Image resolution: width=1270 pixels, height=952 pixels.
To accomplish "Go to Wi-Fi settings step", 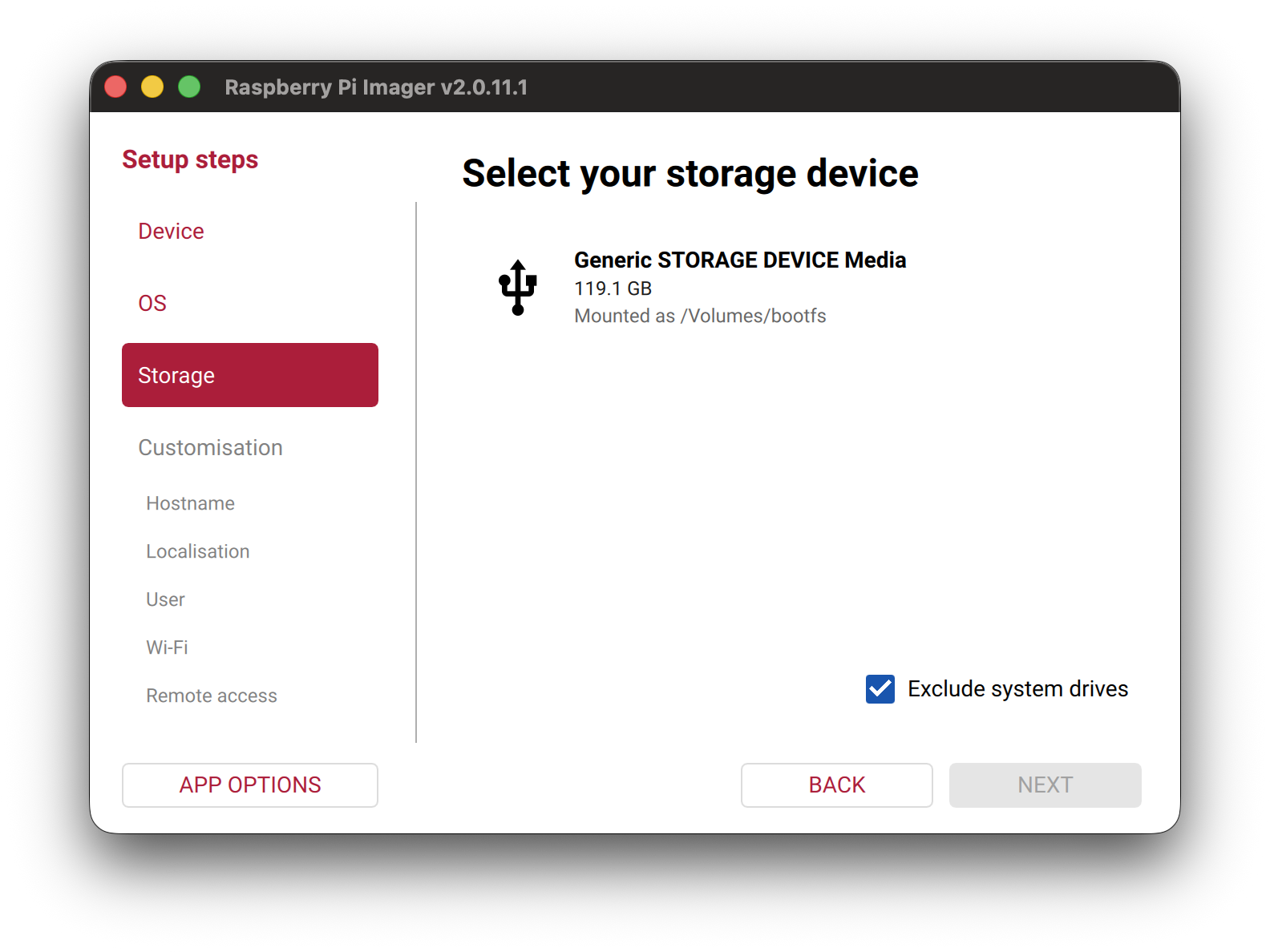I will (x=167, y=647).
